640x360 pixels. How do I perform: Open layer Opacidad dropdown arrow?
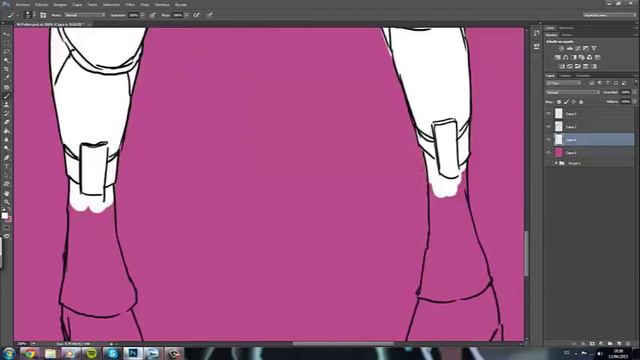[x=634, y=93]
